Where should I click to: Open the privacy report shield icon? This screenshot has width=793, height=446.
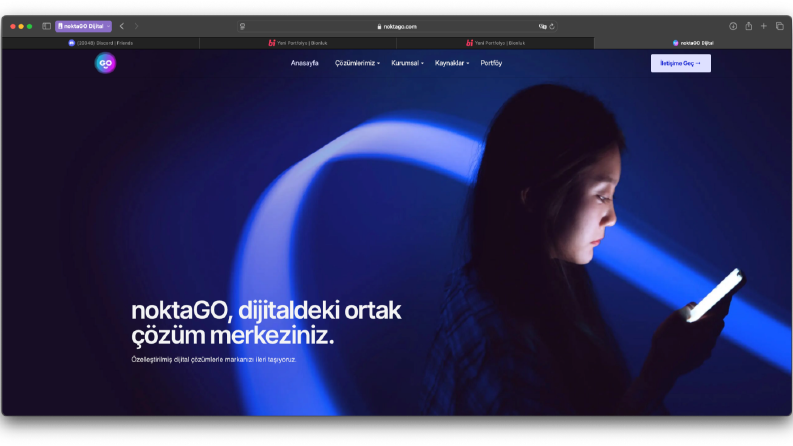[242, 26]
